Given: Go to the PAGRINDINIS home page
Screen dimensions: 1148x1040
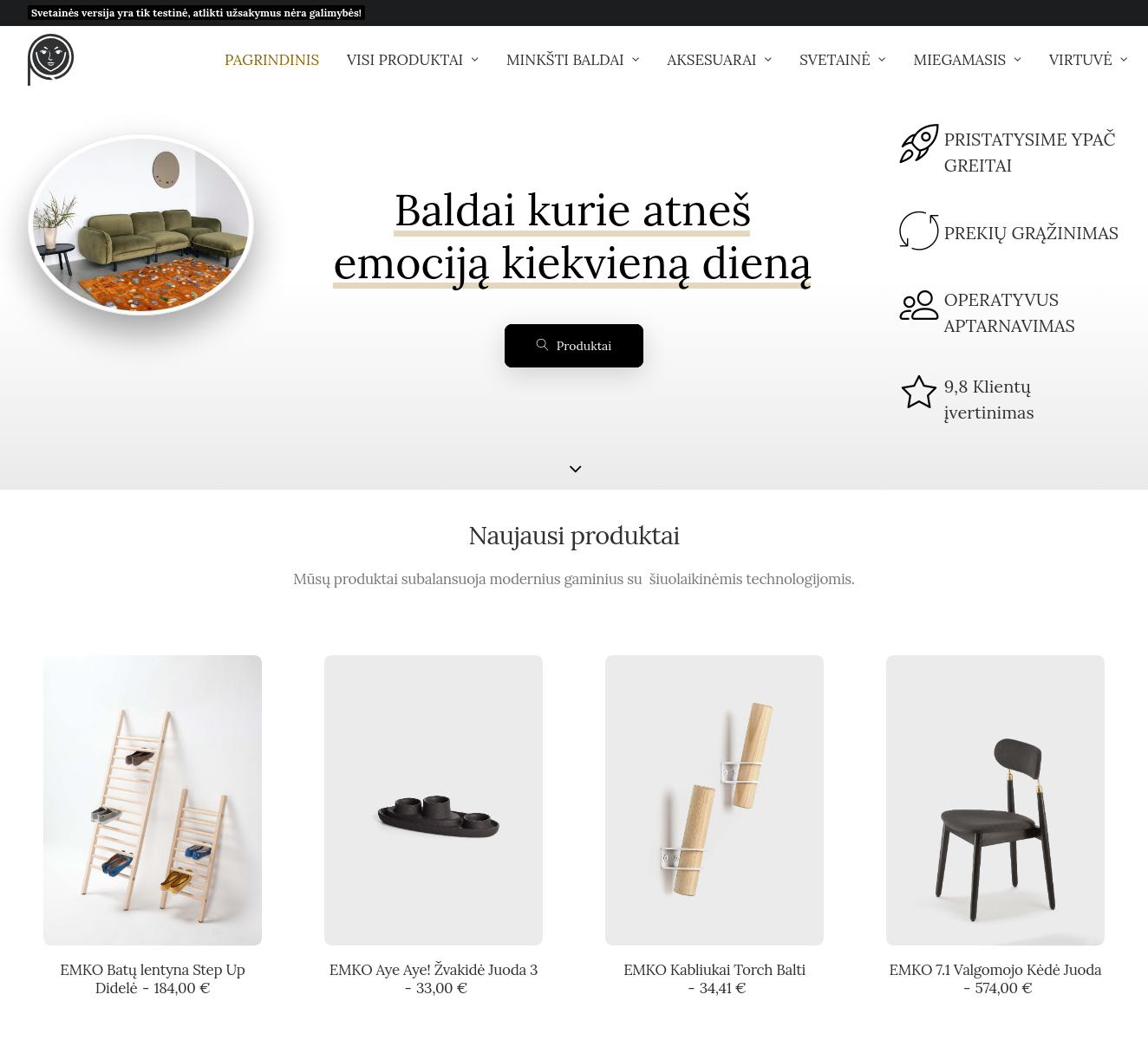Looking at the screenshot, I should (x=271, y=60).
